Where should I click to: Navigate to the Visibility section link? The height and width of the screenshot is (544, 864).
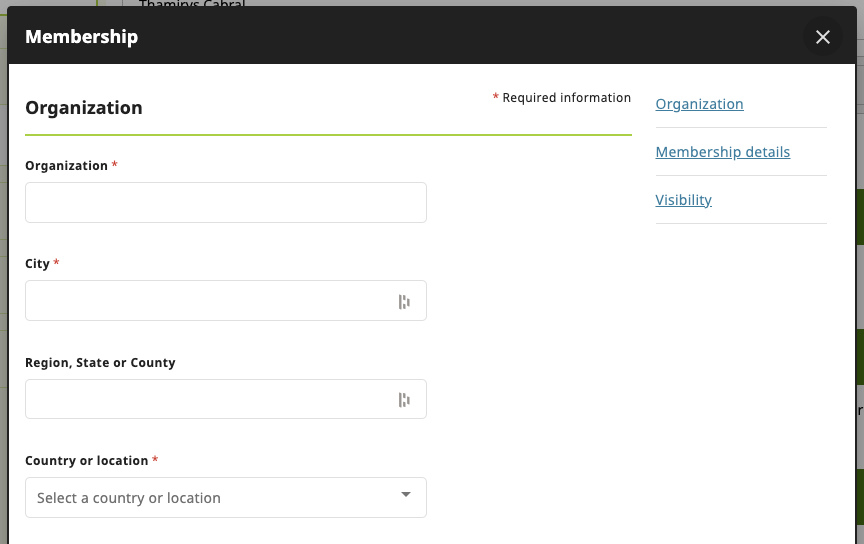point(683,200)
